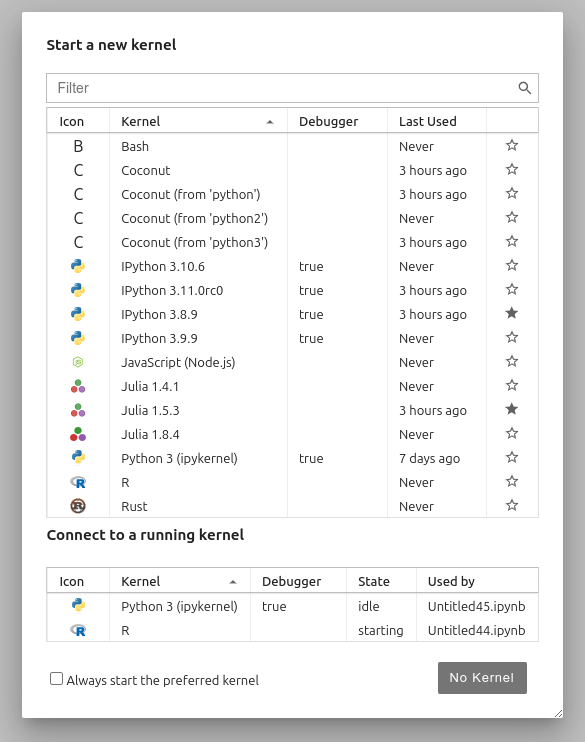Check Always start the preferred kernel
The height and width of the screenshot is (742, 585).
click(x=56, y=679)
